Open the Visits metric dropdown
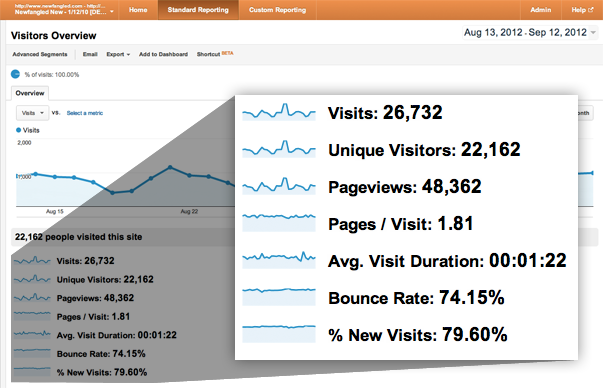This screenshot has width=603, height=388. [x=32, y=113]
